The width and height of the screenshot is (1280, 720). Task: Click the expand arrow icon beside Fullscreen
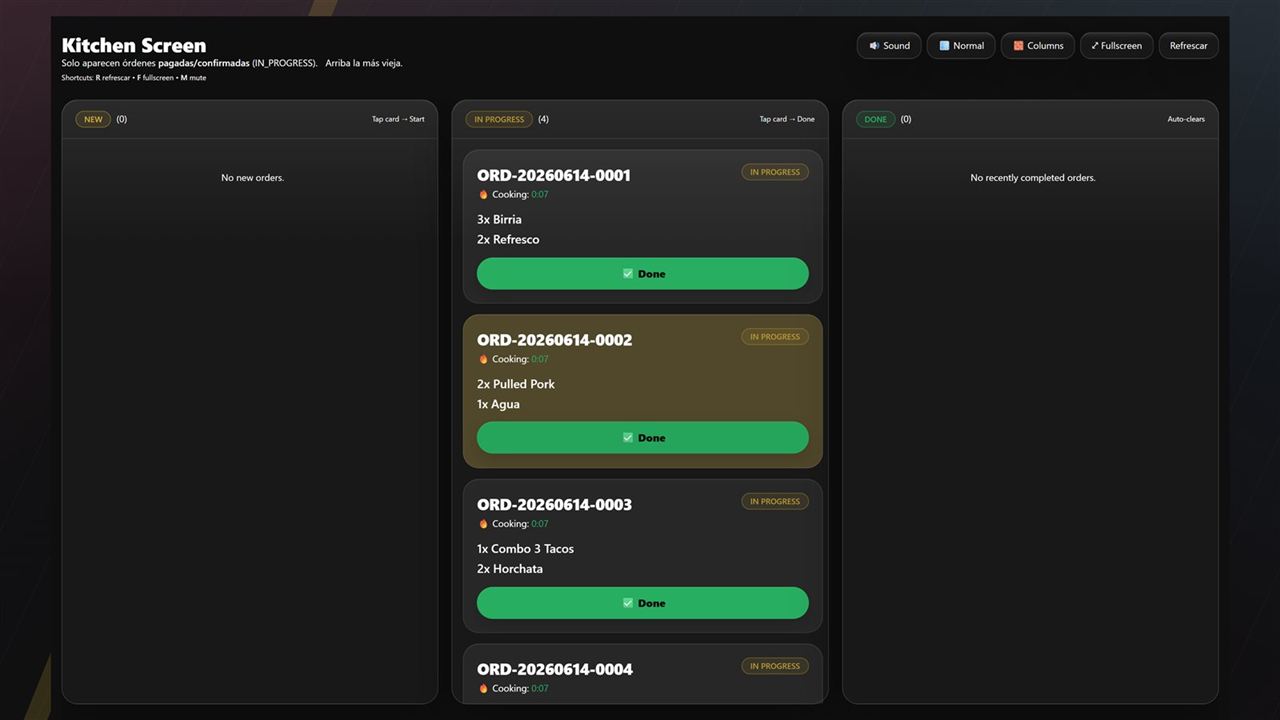[x=1095, y=46]
